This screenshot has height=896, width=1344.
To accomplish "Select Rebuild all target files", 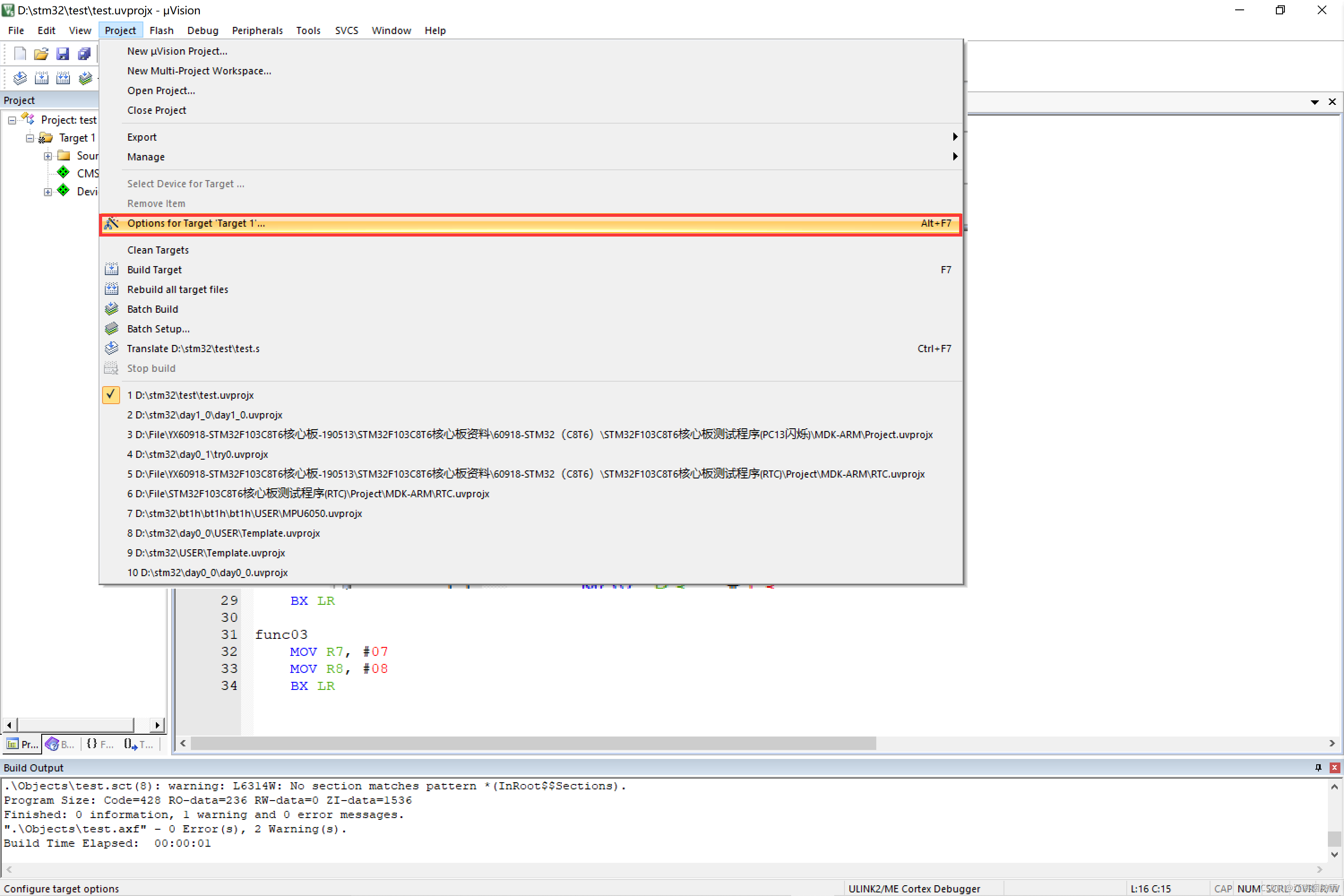I will 177,290.
